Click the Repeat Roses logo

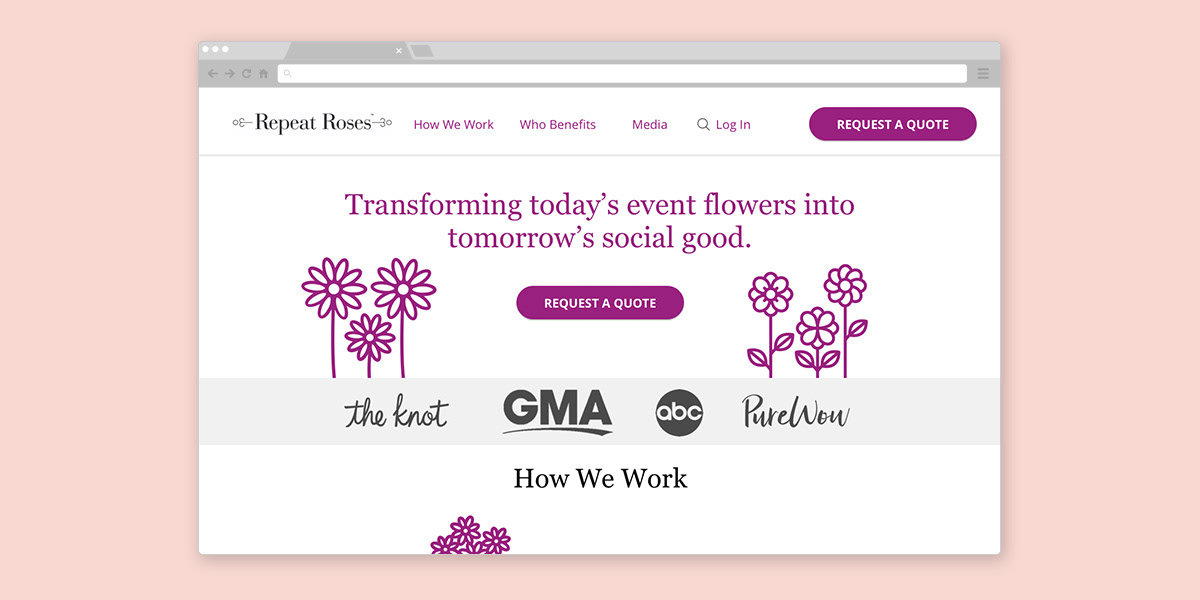[x=312, y=123]
